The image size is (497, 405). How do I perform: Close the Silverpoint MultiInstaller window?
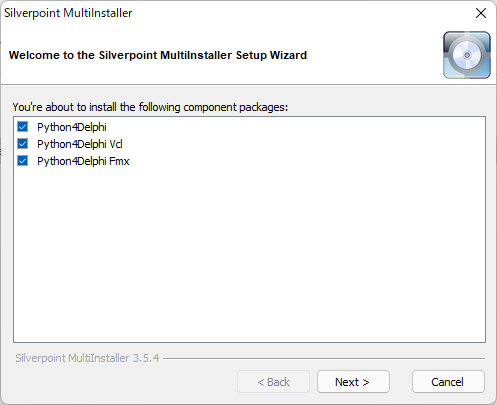point(481,13)
